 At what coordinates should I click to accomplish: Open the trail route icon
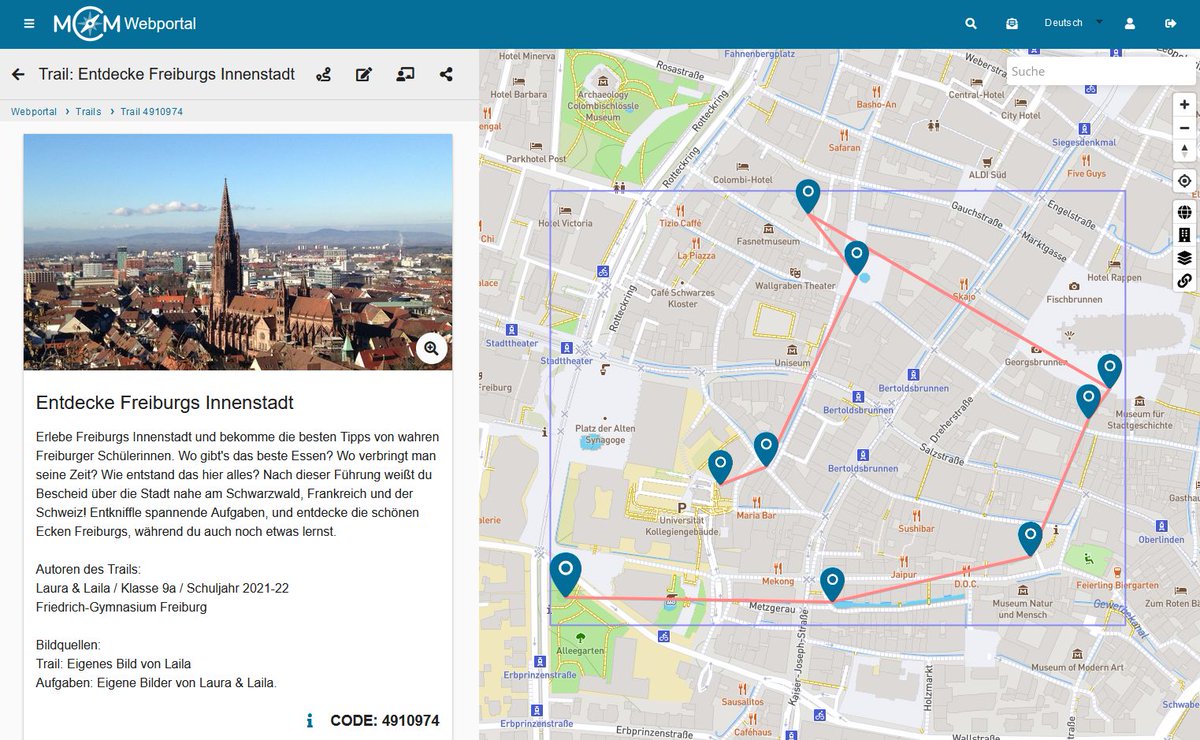pos(323,74)
